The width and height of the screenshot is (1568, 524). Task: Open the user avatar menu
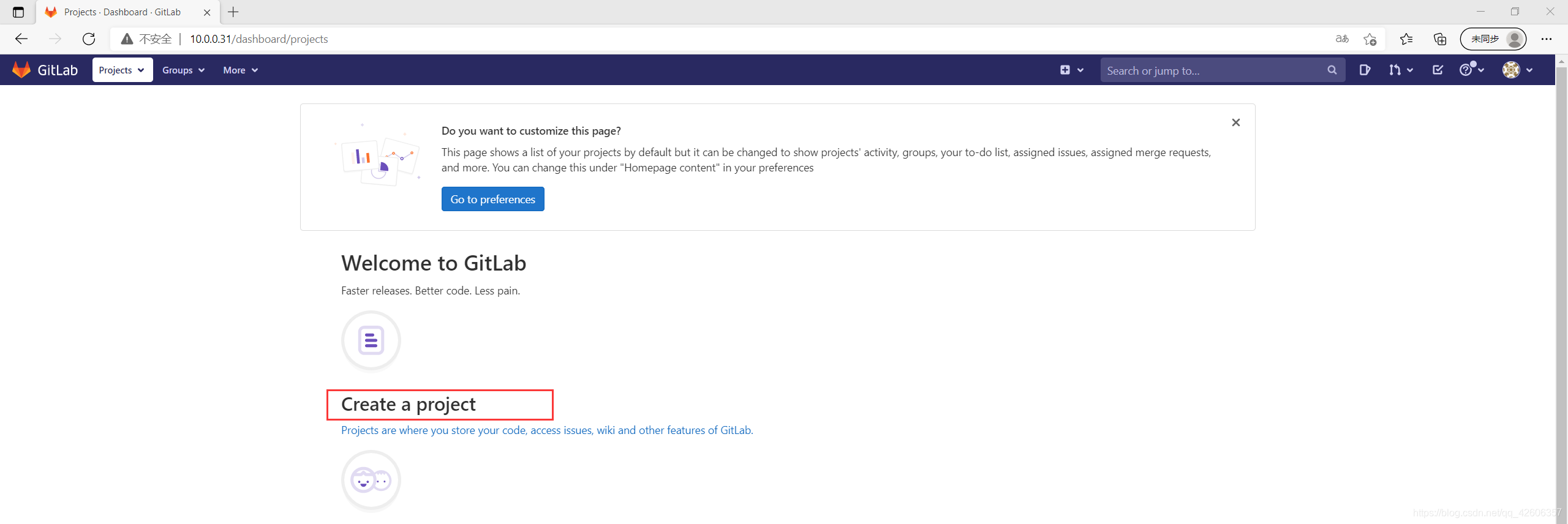pos(1517,70)
